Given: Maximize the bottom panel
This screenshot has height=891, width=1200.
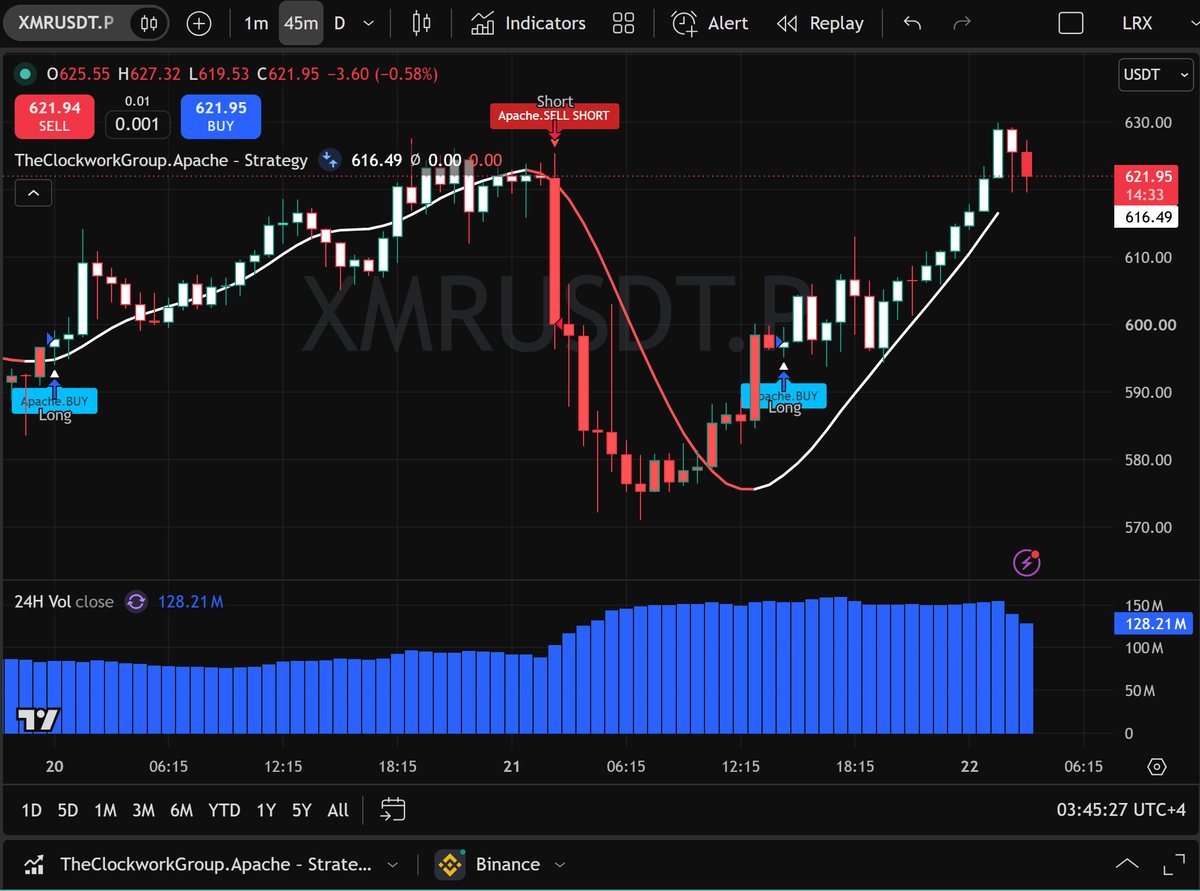Looking at the screenshot, I should point(1173,864).
